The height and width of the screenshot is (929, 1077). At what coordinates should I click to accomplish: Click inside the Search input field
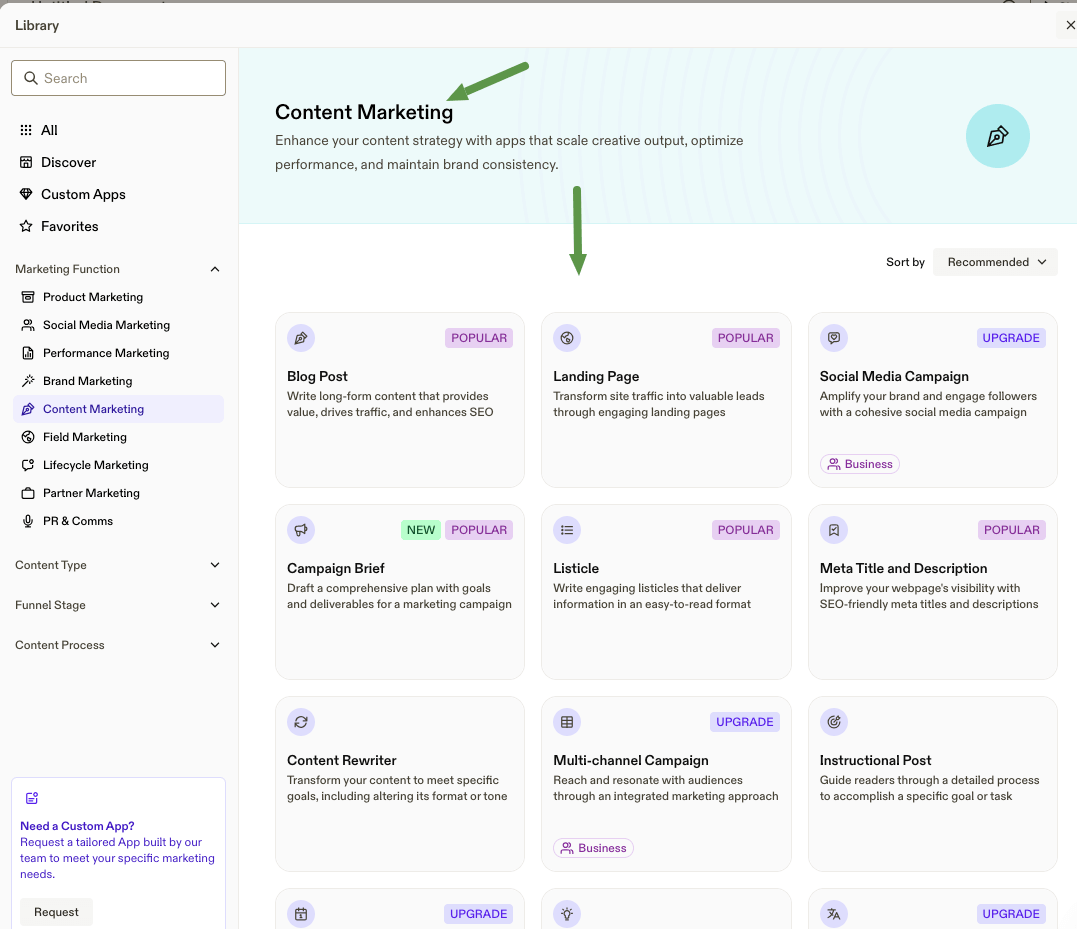point(118,78)
